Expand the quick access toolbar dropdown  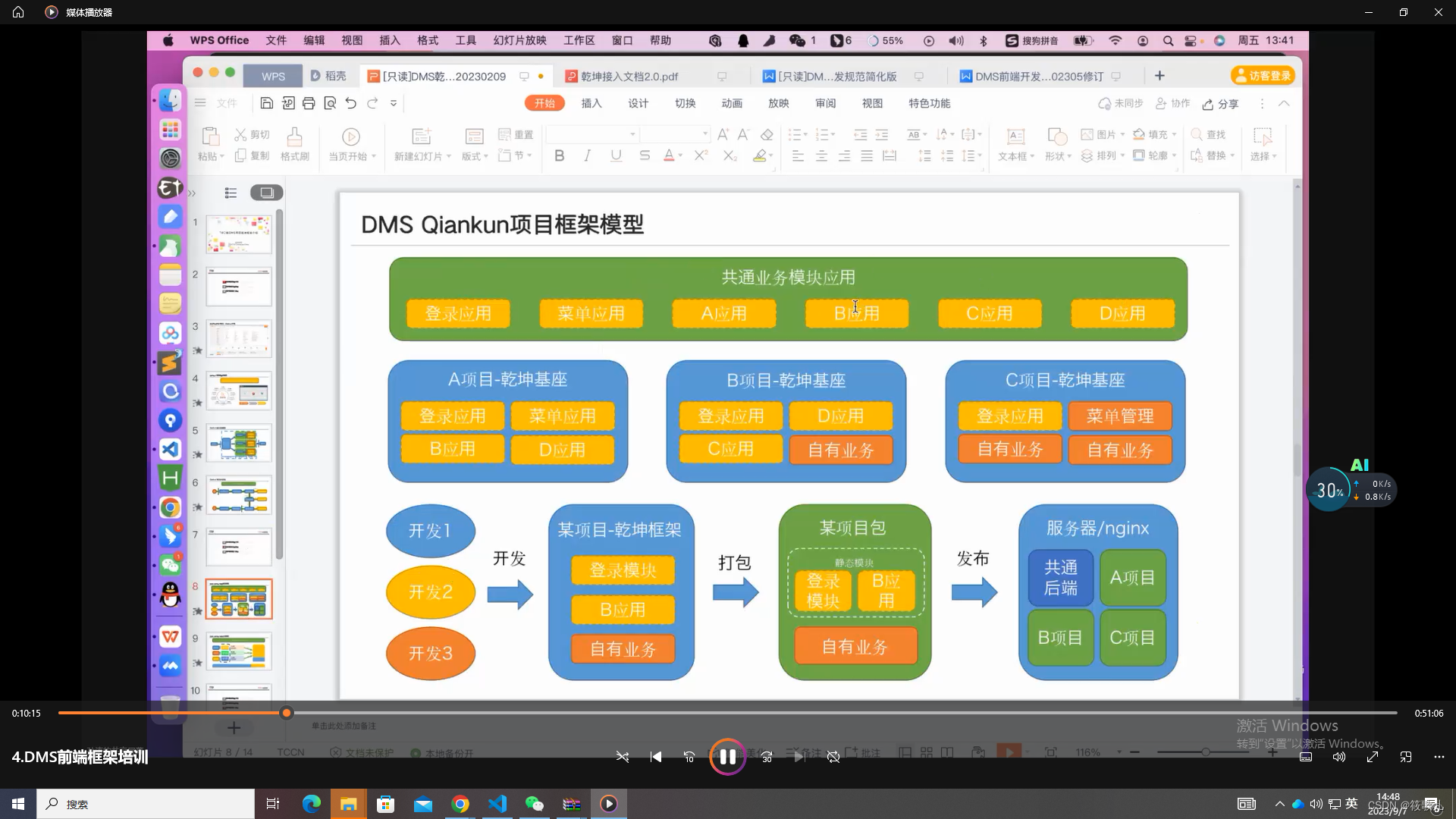point(394,103)
